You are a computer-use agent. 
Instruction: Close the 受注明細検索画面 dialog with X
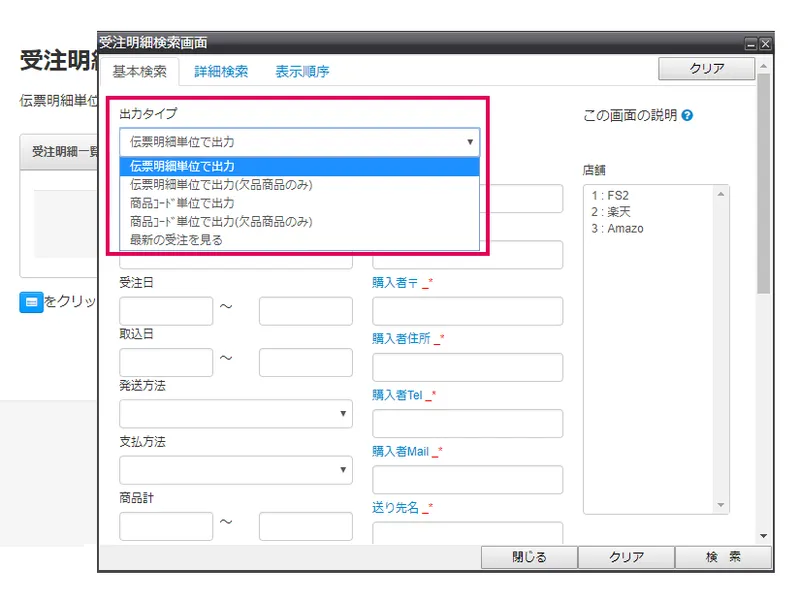click(x=765, y=44)
